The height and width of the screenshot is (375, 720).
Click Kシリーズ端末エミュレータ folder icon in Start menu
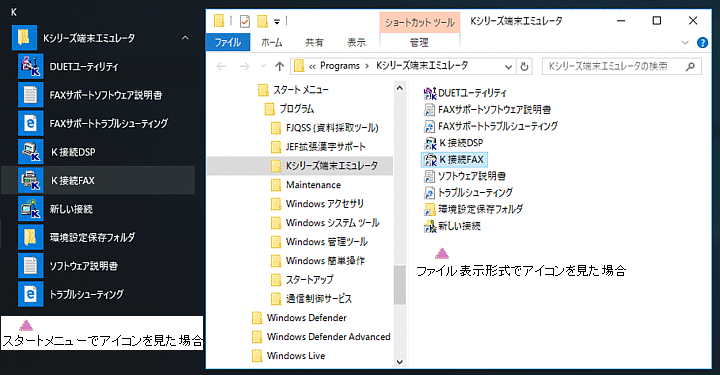pos(24,38)
